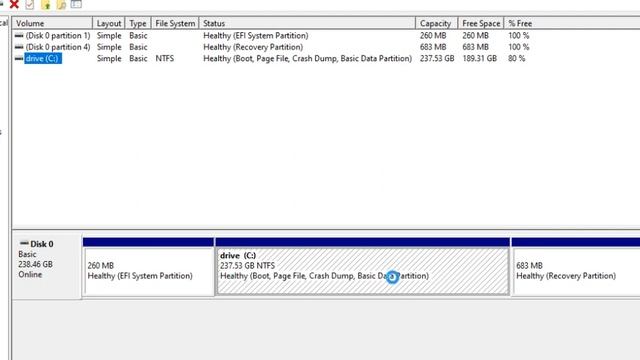
Task: Click the folder icon with green arrow
Action: point(46,4)
